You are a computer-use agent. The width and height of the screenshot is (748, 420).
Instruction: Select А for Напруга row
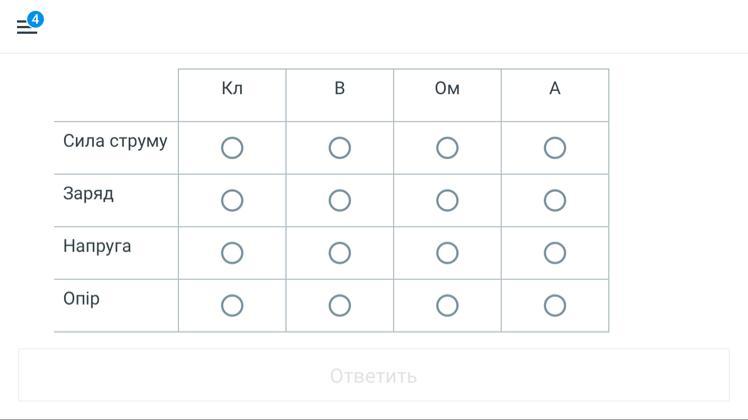pos(555,253)
